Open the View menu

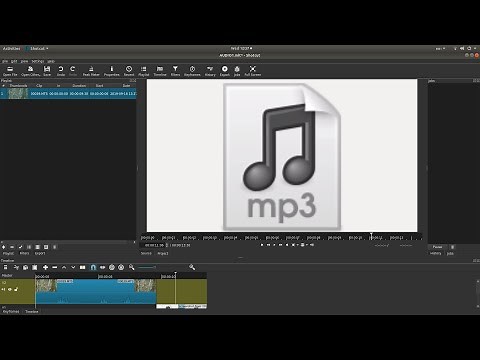[24, 61]
